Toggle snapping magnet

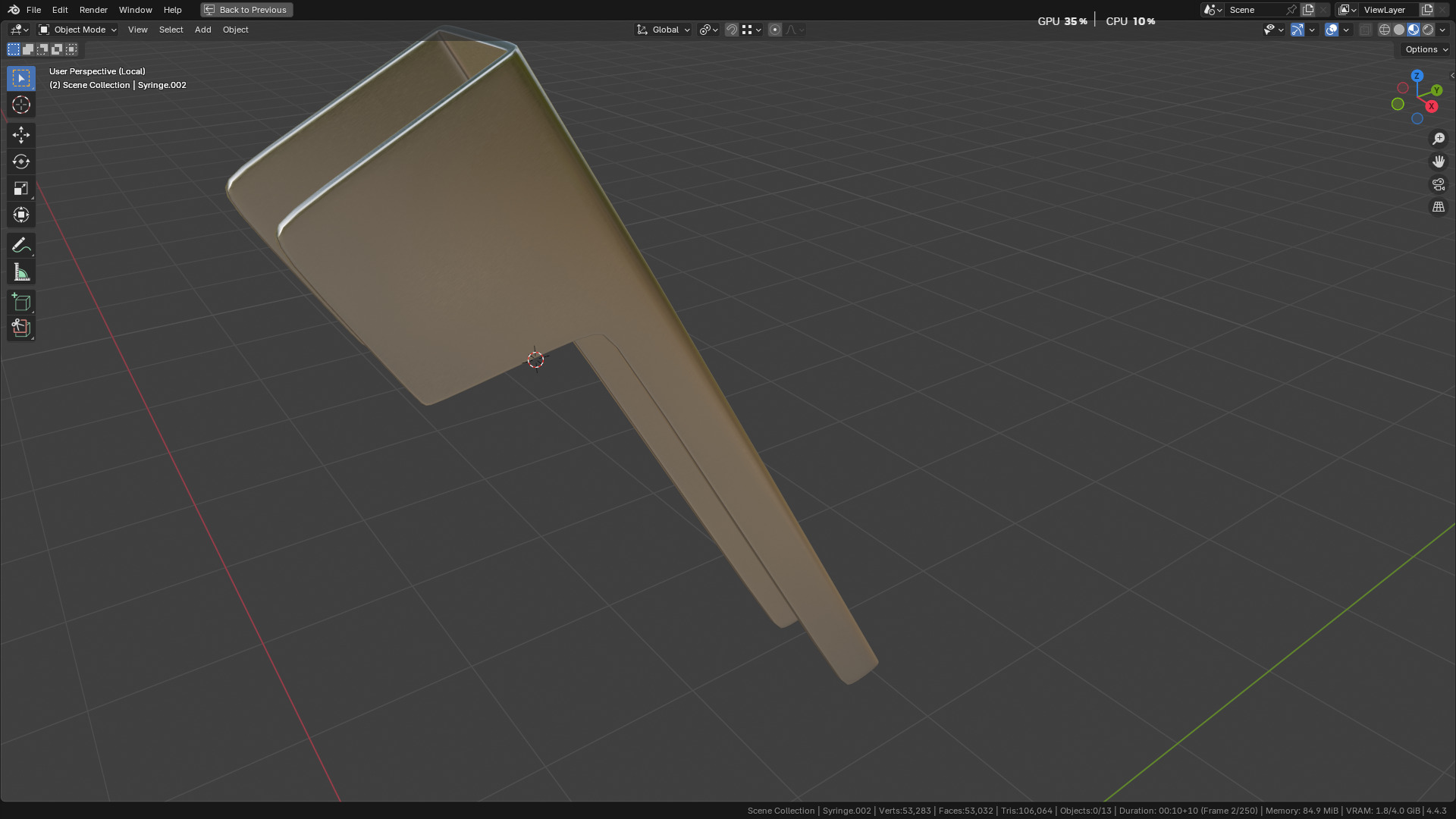[x=732, y=30]
